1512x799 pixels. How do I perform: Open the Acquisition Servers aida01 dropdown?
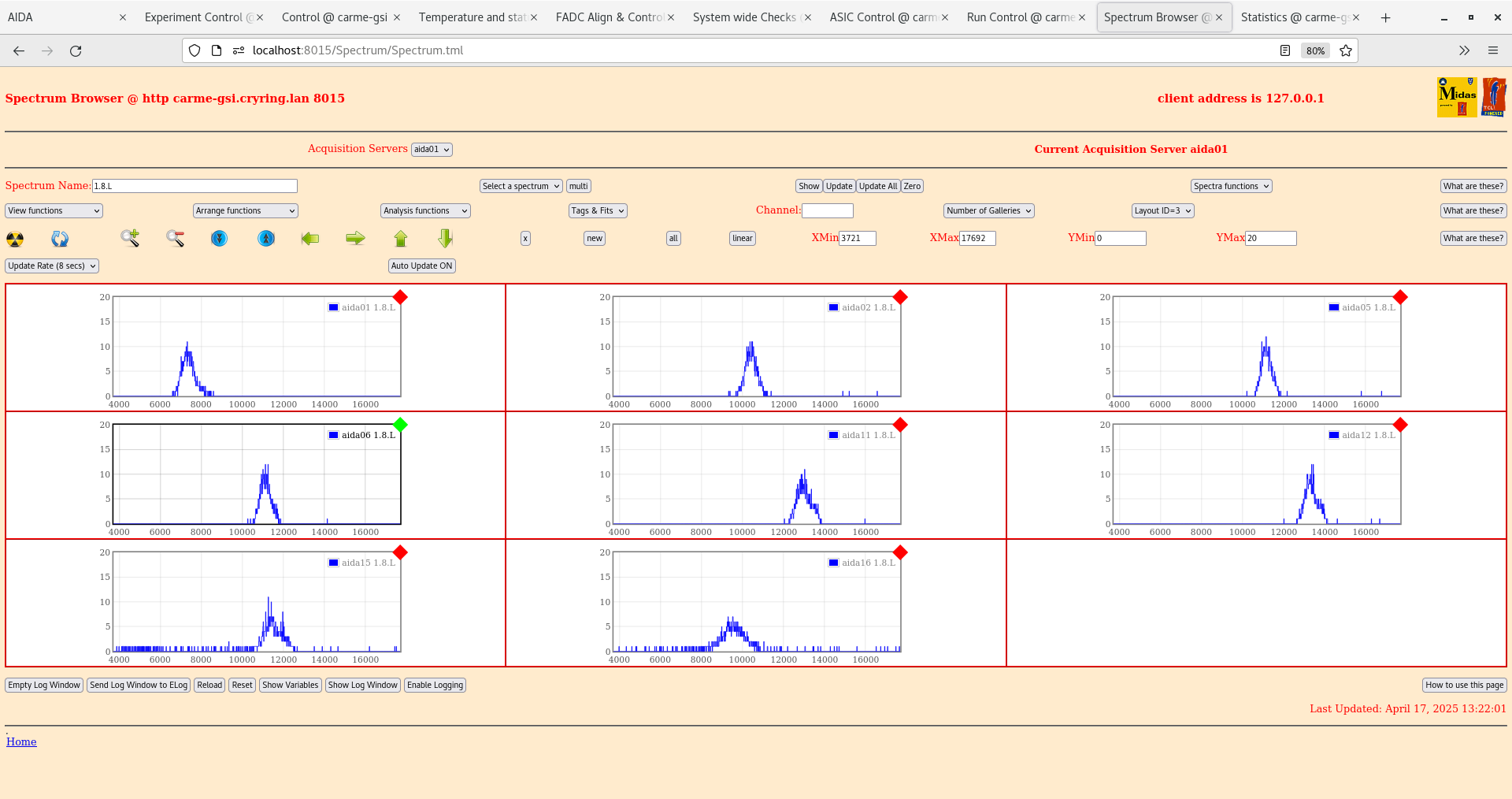click(432, 150)
